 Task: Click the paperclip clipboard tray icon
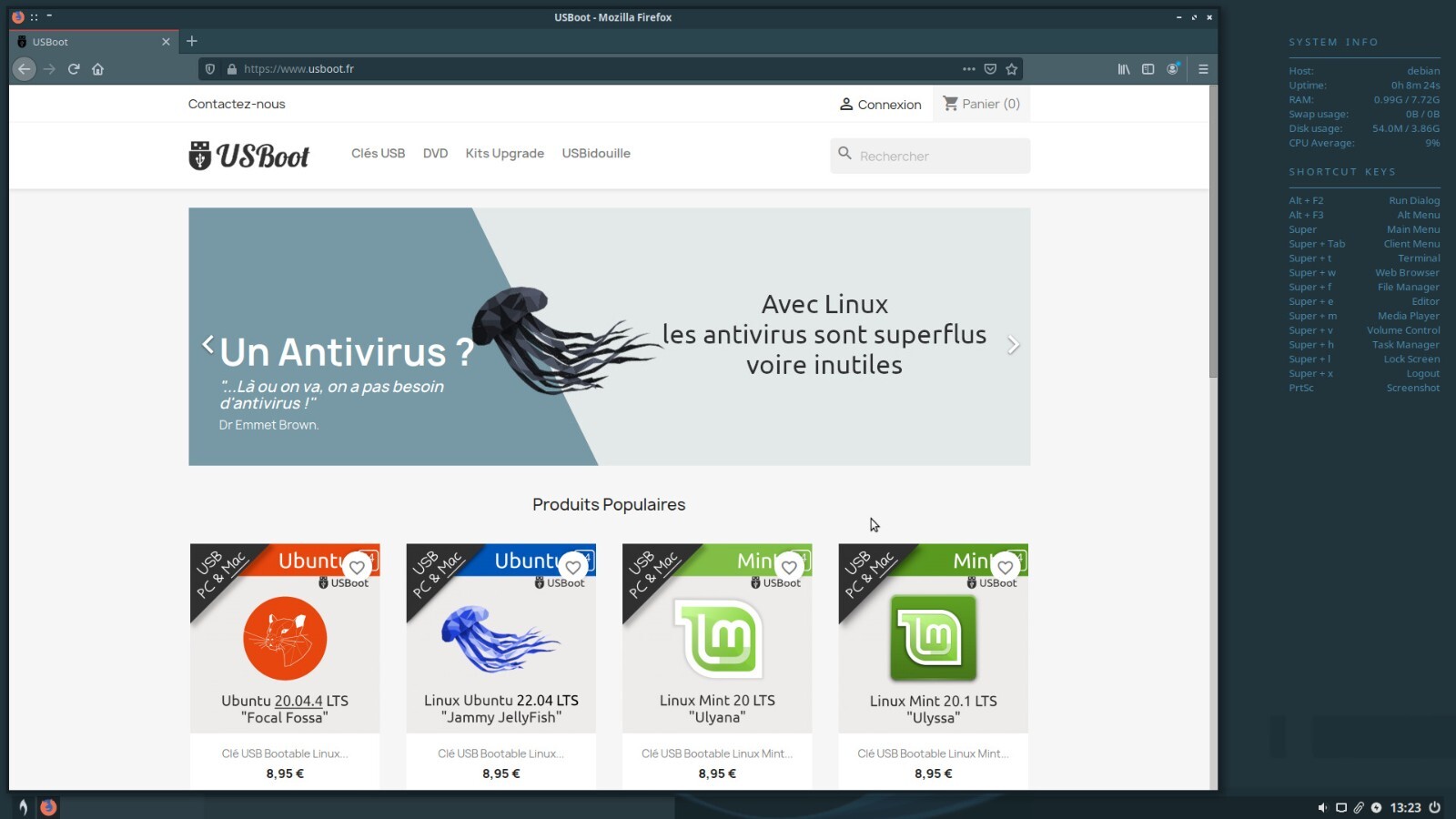[1359, 807]
